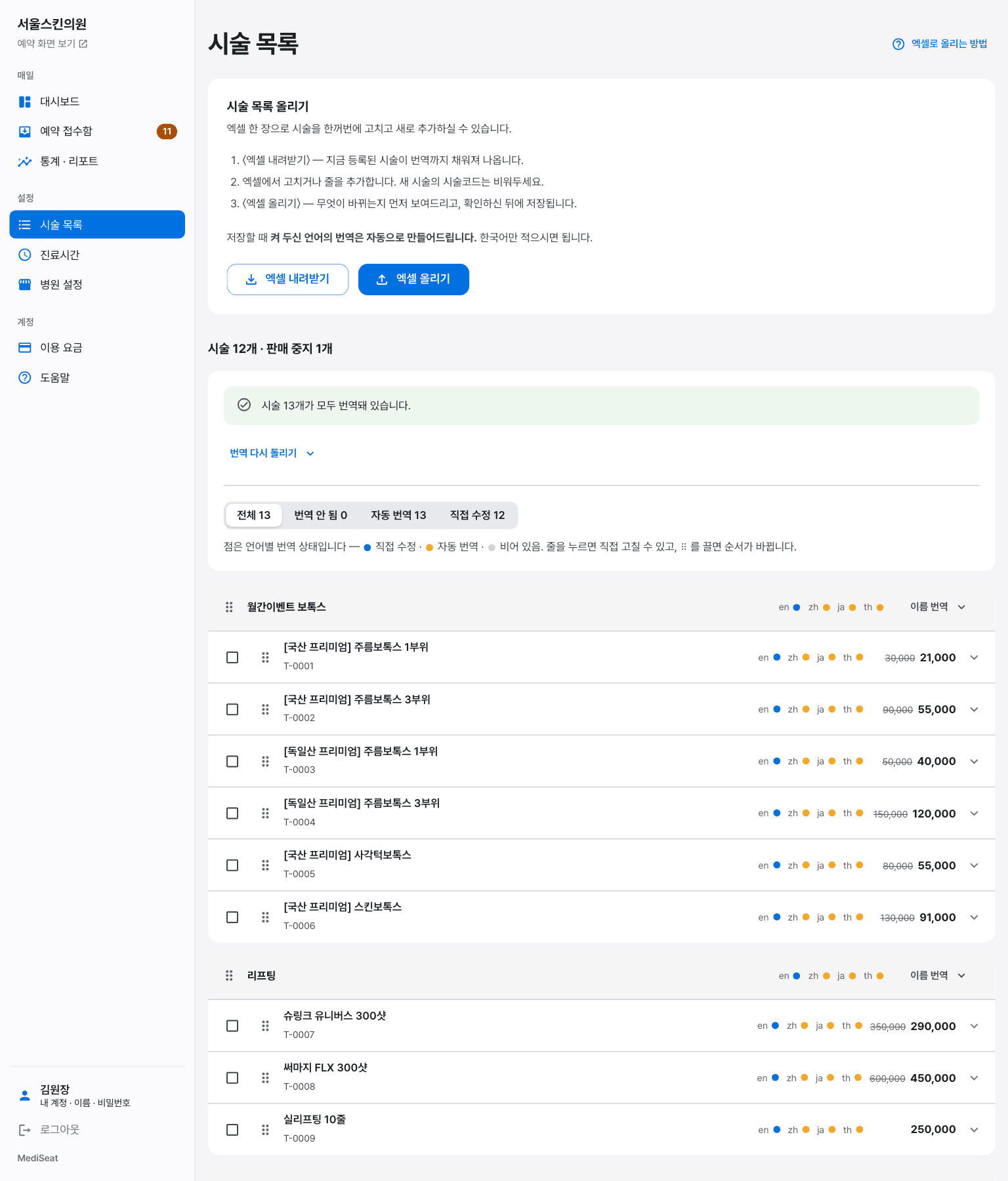Open 이름 번역 dropdown for 리프팅
Screen dimensions: 1008x1181
click(x=938, y=976)
